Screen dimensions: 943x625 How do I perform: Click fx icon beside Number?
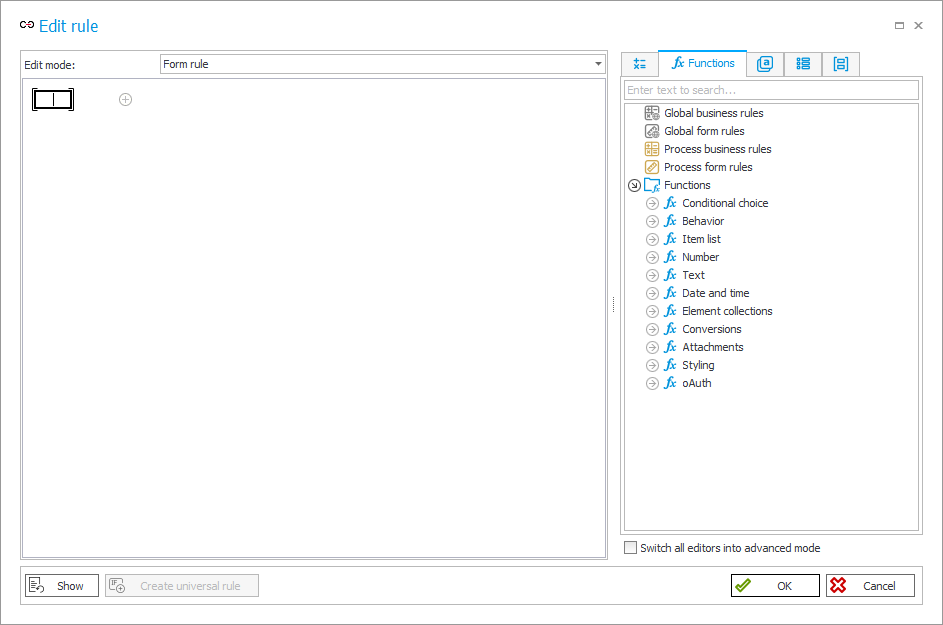(x=671, y=257)
